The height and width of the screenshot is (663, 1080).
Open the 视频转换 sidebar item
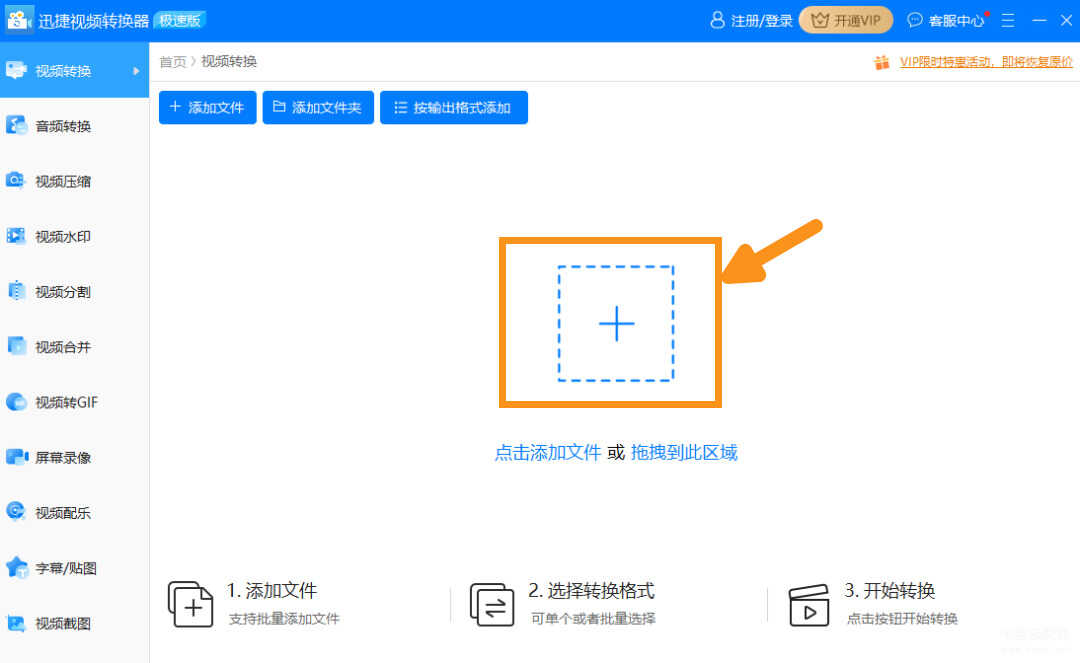[74, 70]
